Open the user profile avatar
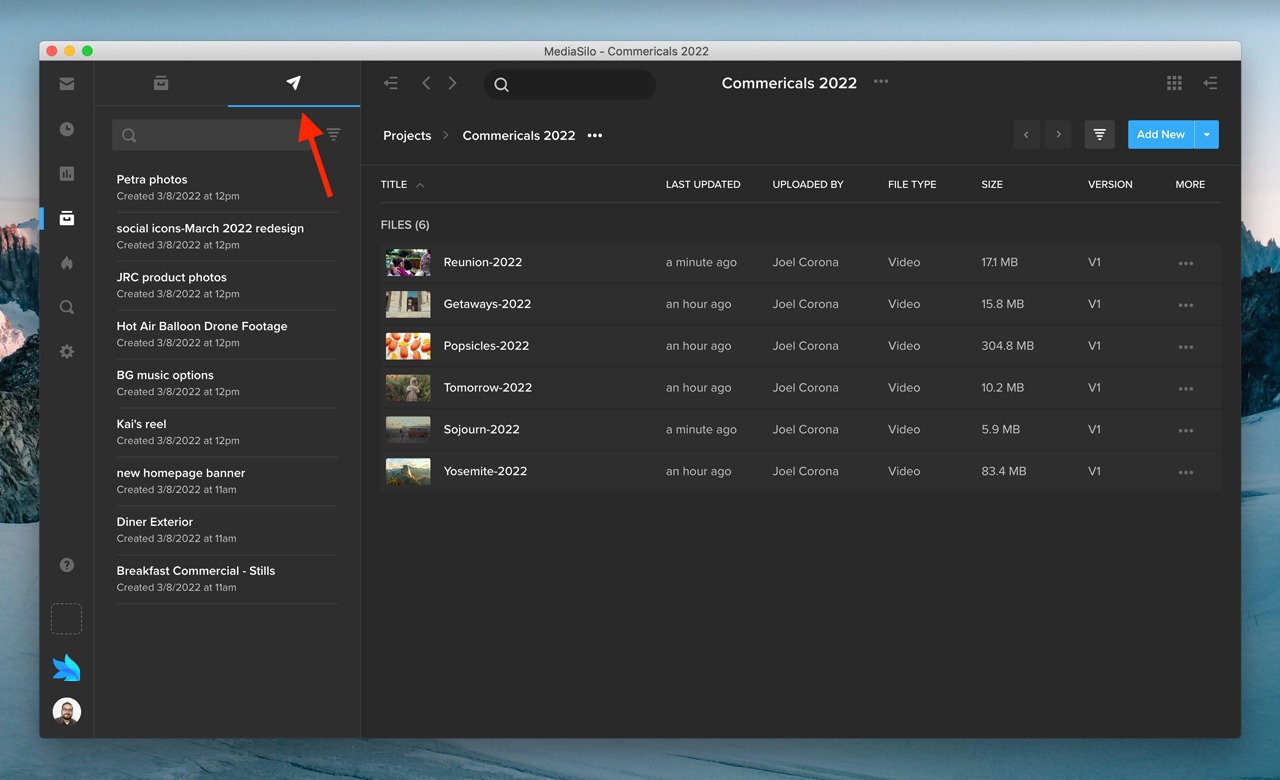Image resolution: width=1280 pixels, height=780 pixels. click(67, 711)
